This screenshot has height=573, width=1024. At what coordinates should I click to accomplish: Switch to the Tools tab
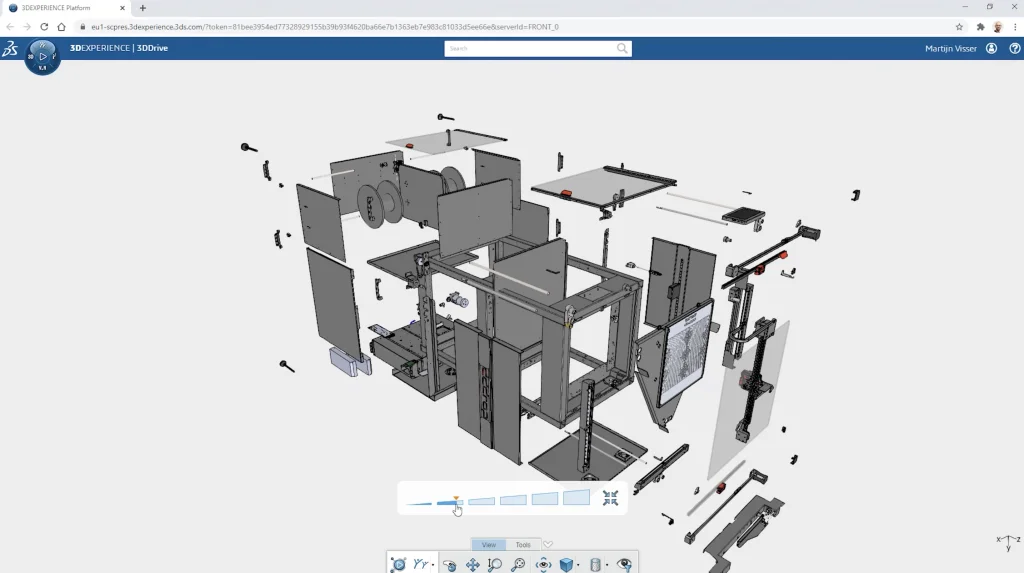523,544
